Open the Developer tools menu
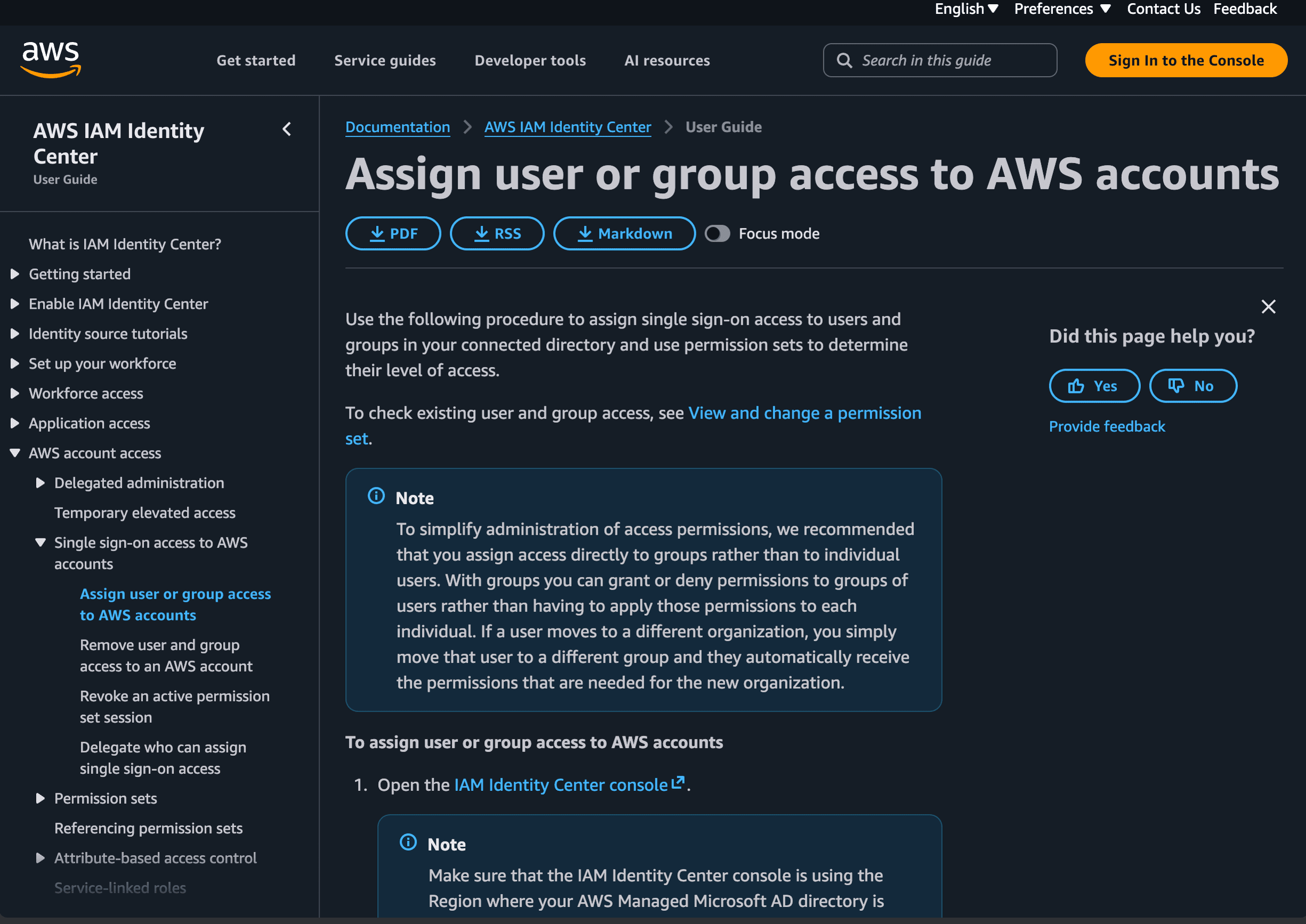The width and height of the screenshot is (1306, 924). (x=530, y=60)
